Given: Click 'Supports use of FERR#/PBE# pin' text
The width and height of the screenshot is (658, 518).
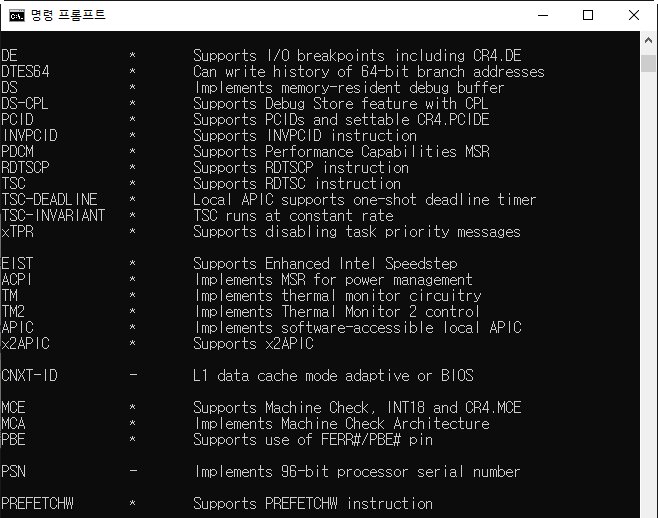Looking at the screenshot, I should [313, 440].
